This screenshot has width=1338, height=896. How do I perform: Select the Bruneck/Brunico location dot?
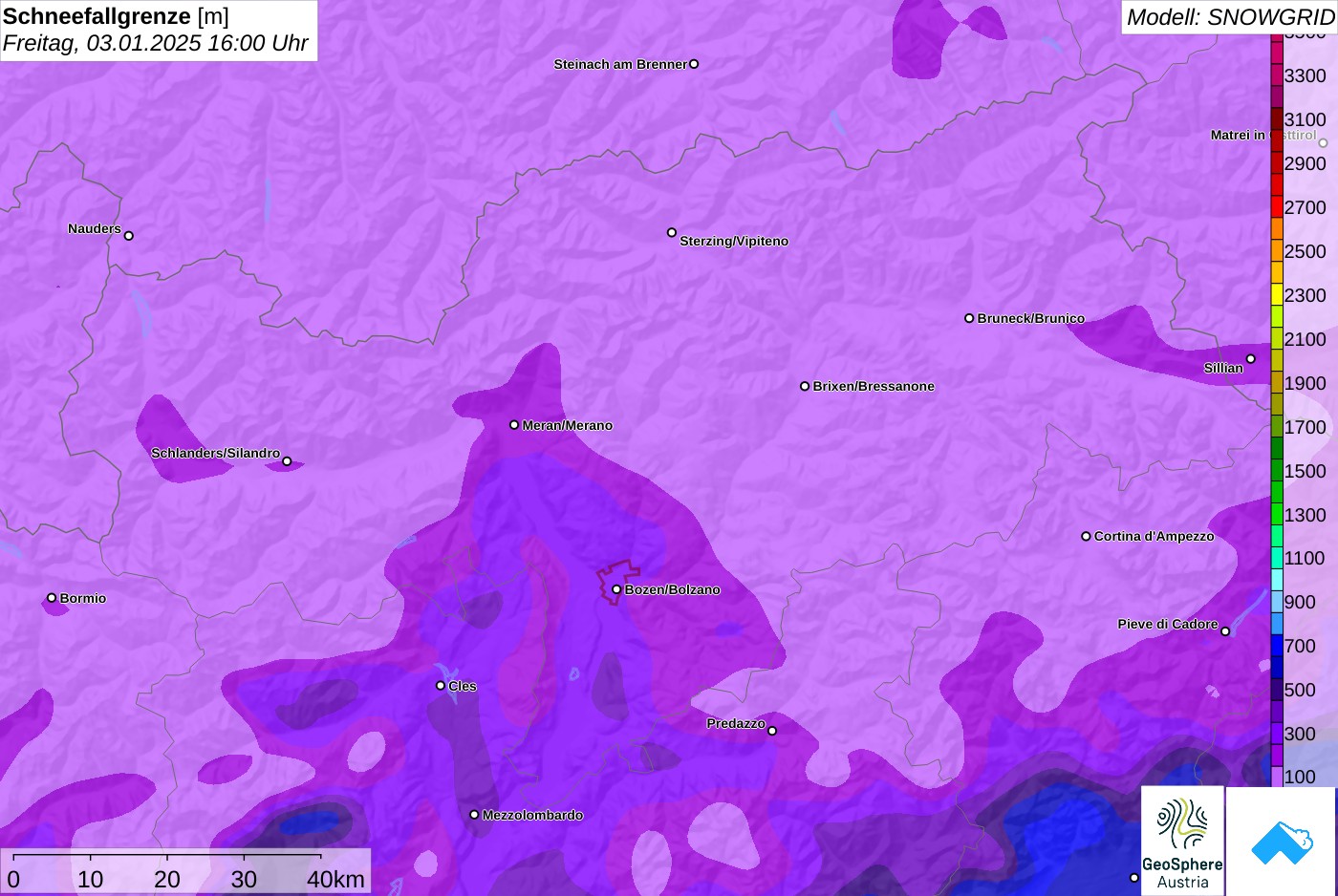(969, 318)
